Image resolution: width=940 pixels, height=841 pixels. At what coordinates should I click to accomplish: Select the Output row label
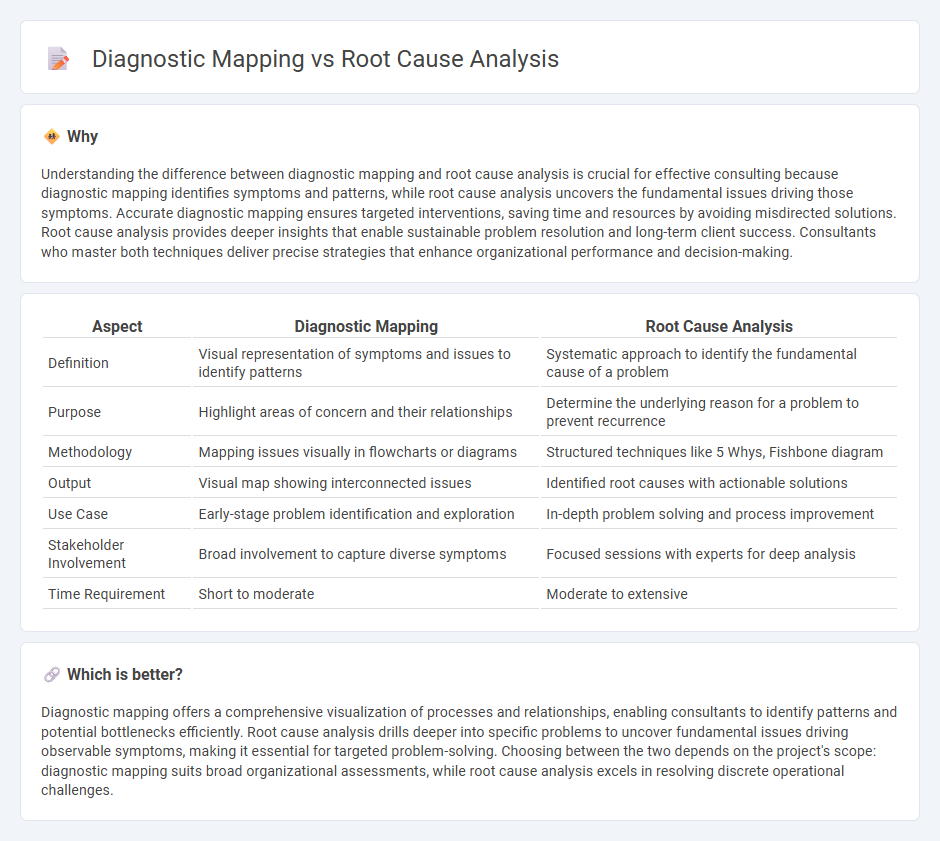(x=70, y=483)
